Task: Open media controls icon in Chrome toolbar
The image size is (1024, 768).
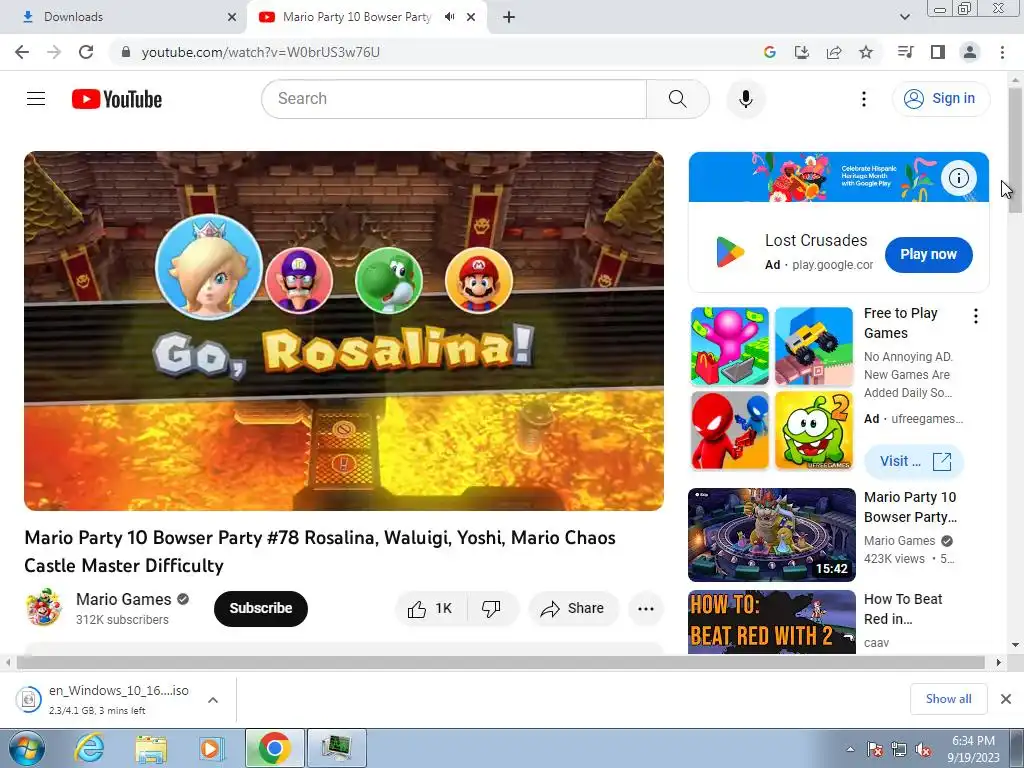Action: (905, 52)
